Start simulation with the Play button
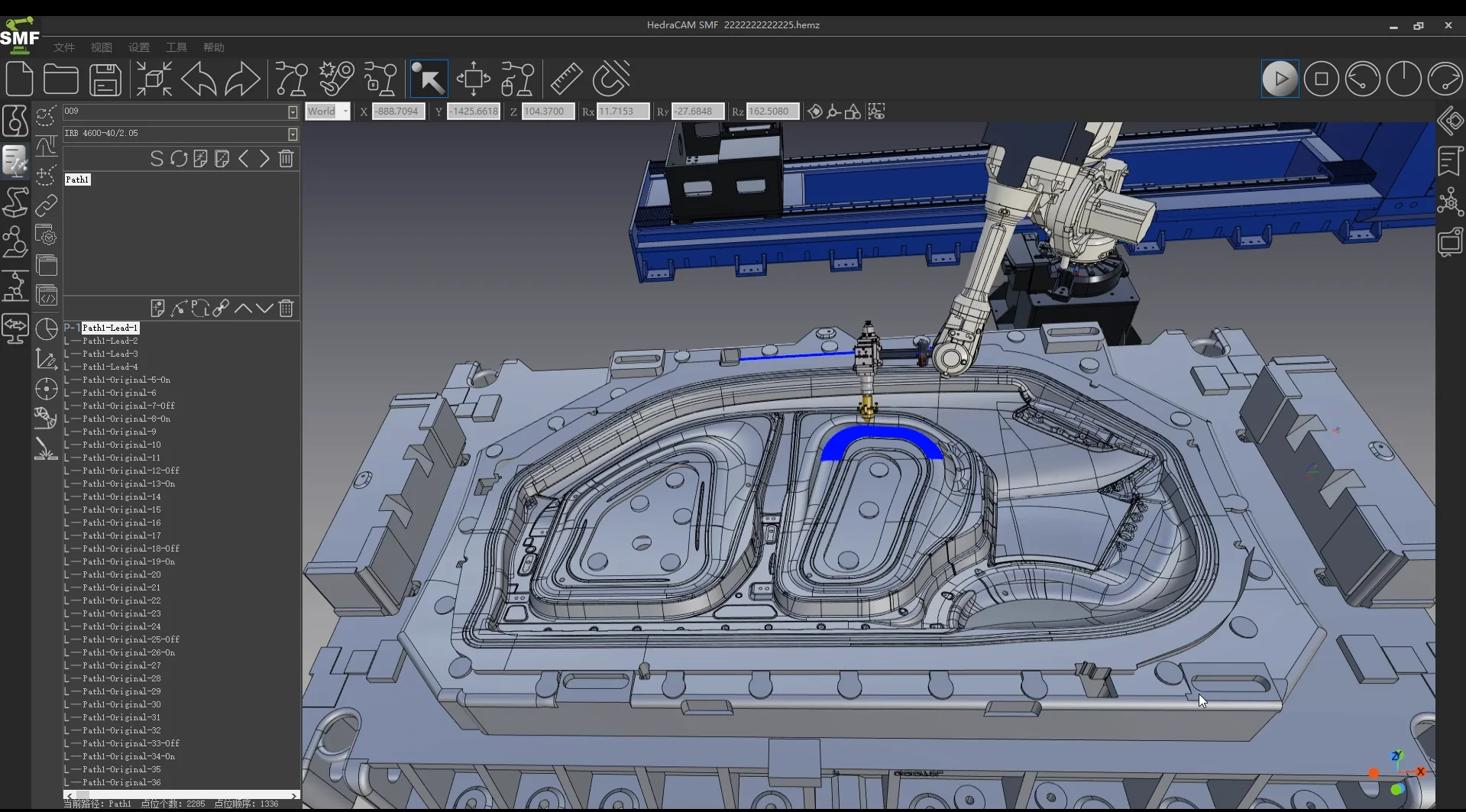Screen dimensions: 1466x812 [1280, 79]
